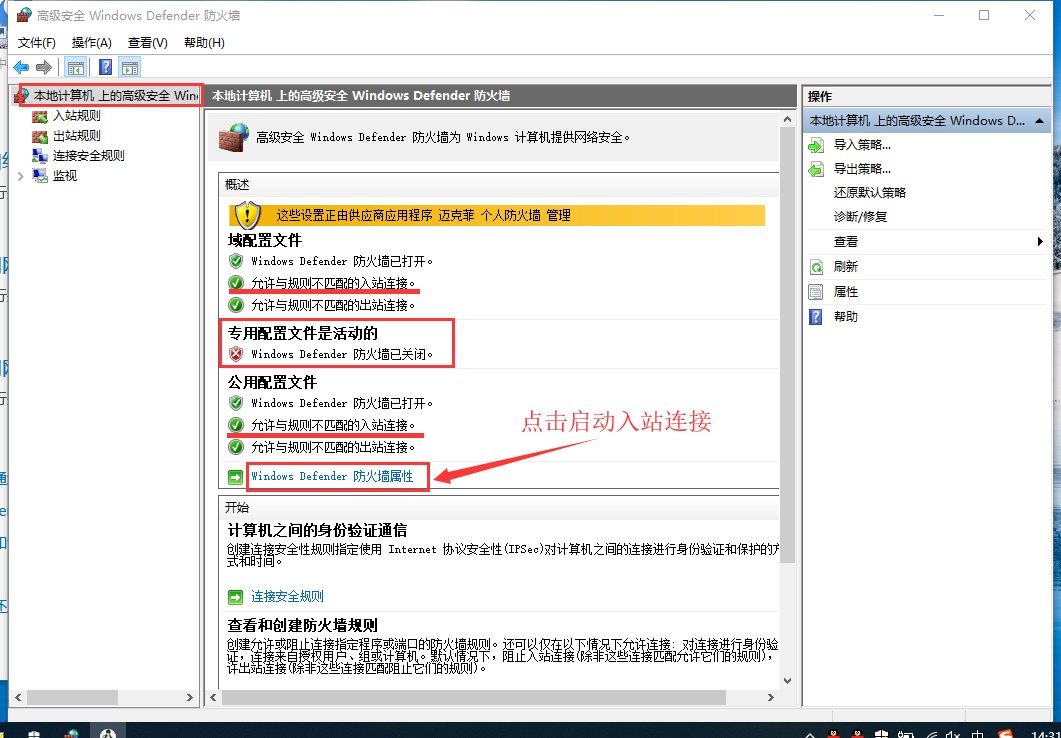Click 还原默认策略 in the actions pane
The image size is (1061, 738).
point(870,193)
